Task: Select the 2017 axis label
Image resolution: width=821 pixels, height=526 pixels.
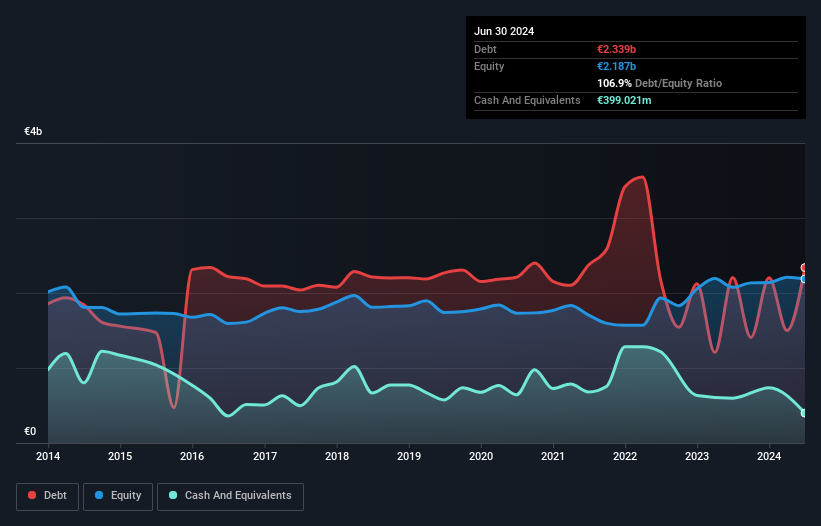Action: tap(265, 456)
